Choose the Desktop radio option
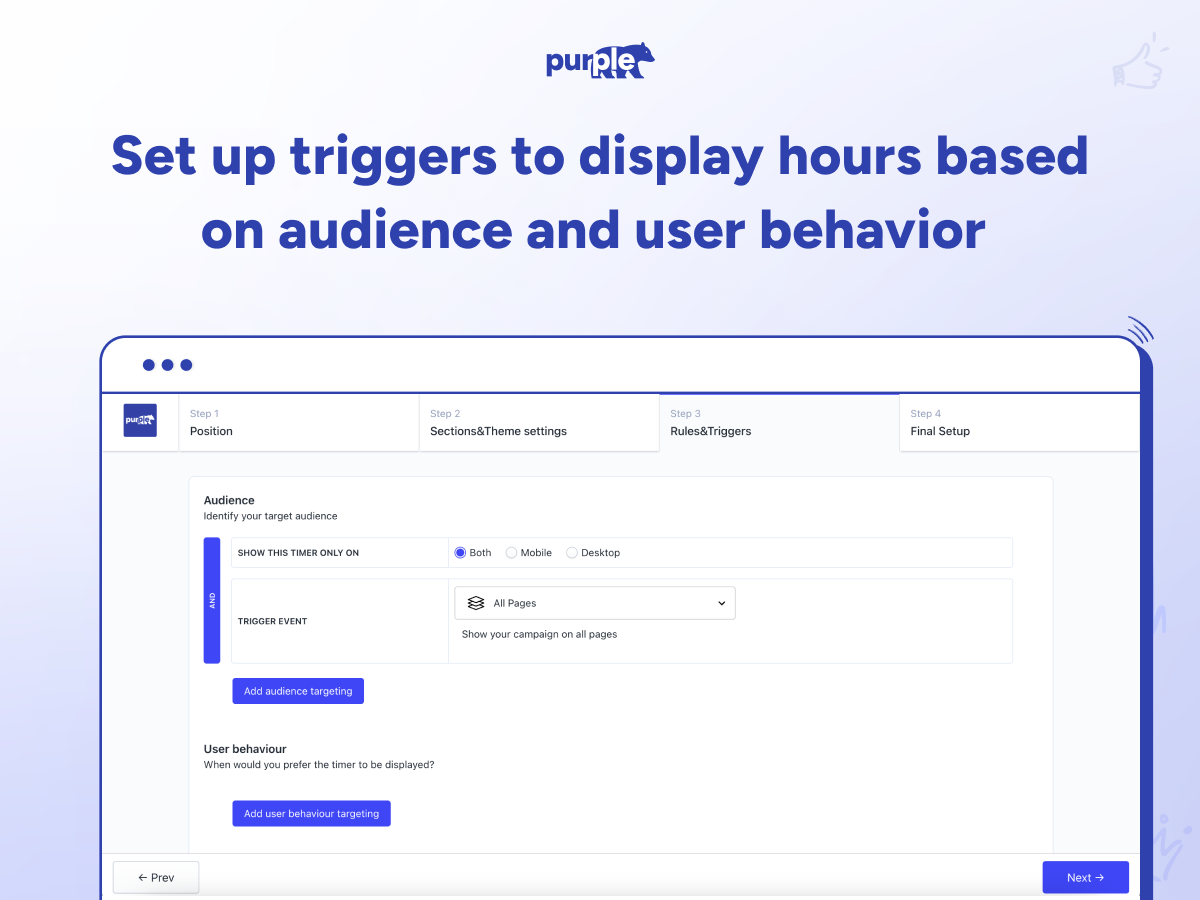Screen dimensions: 1200x900 pos(572,552)
